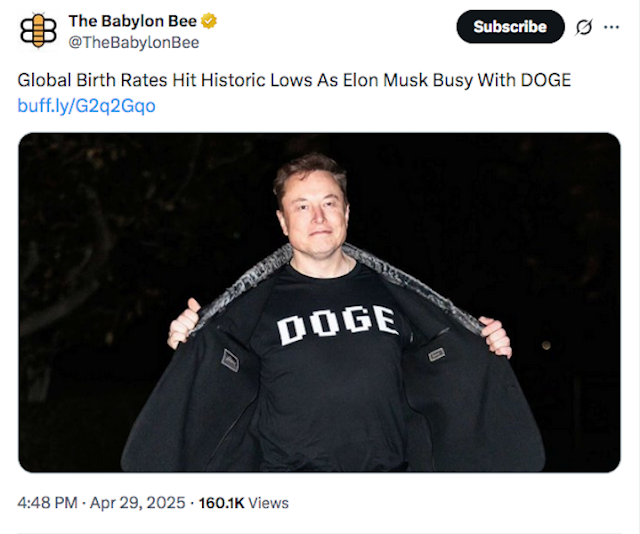This screenshot has width=640, height=534.
Task: Click the 160.1K view count
Action: pyautogui.click(x=222, y=503)
